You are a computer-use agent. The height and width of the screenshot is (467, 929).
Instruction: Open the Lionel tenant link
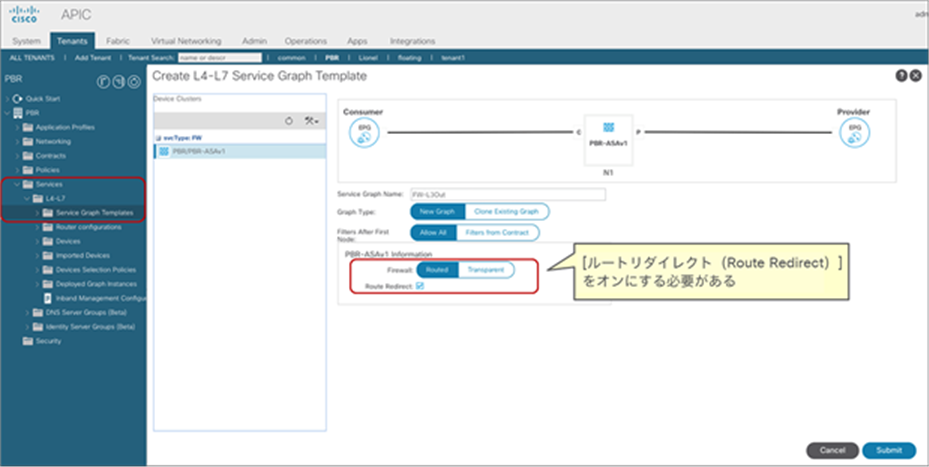tap(369, 57)
